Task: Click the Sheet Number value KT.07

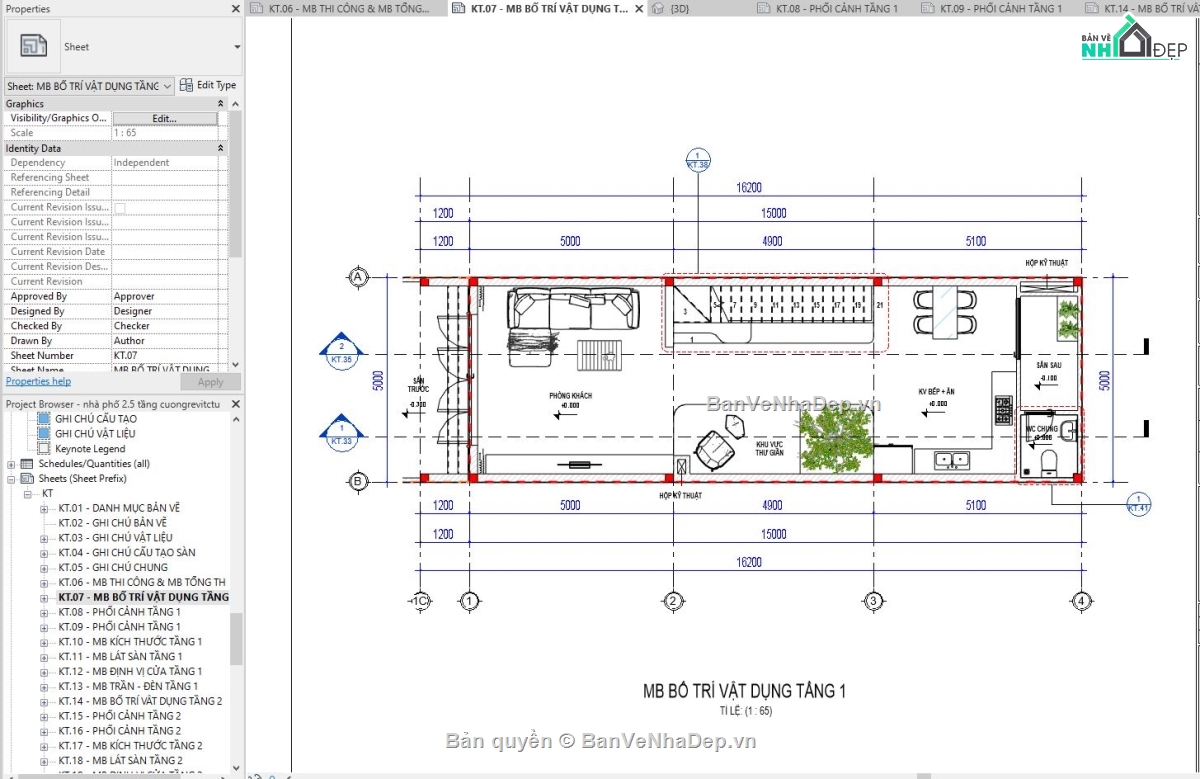Action: click(164, 356)
